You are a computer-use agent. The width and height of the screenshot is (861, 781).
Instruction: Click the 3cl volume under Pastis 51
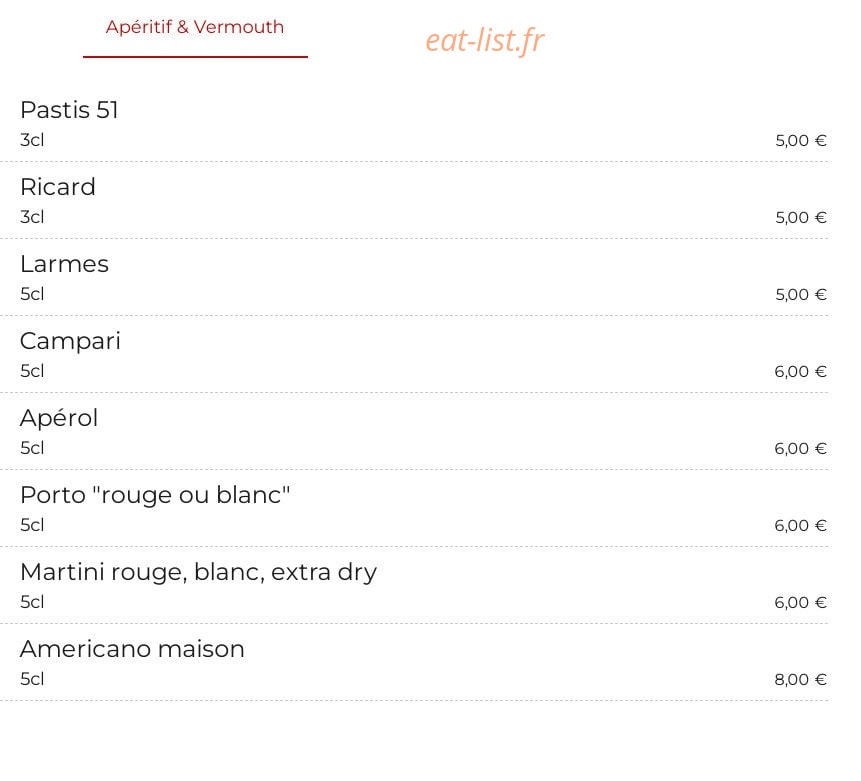click(32, 140)
